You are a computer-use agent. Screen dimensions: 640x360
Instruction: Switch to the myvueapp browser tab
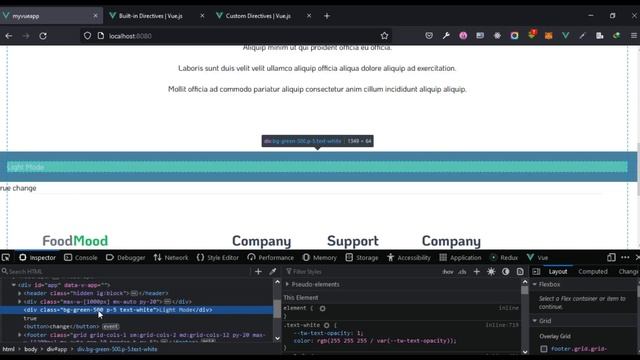pyautogui.click(x=50, y=16)
